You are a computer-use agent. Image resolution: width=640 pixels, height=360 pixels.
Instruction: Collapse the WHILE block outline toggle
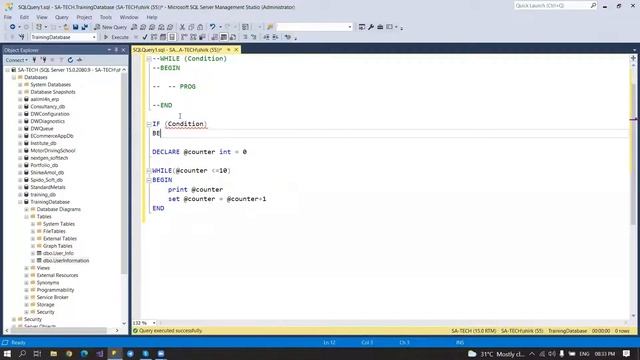[149, 171]
